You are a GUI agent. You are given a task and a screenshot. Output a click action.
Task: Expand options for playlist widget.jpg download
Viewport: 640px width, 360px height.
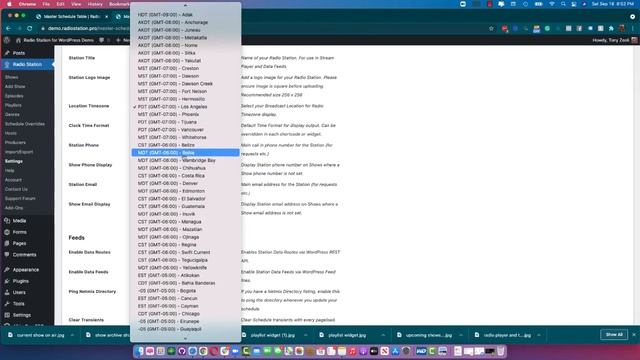point(383,335)
